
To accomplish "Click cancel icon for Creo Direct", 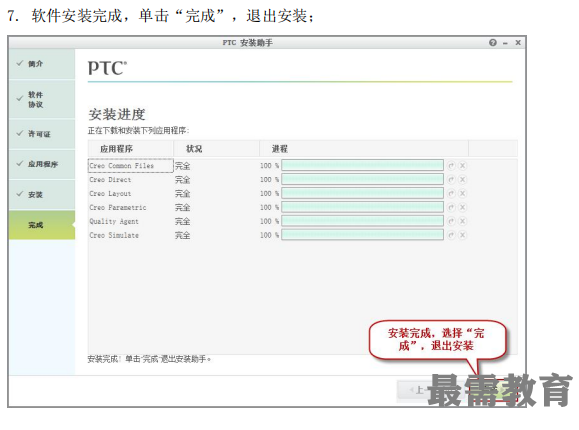I will point(462,180).
